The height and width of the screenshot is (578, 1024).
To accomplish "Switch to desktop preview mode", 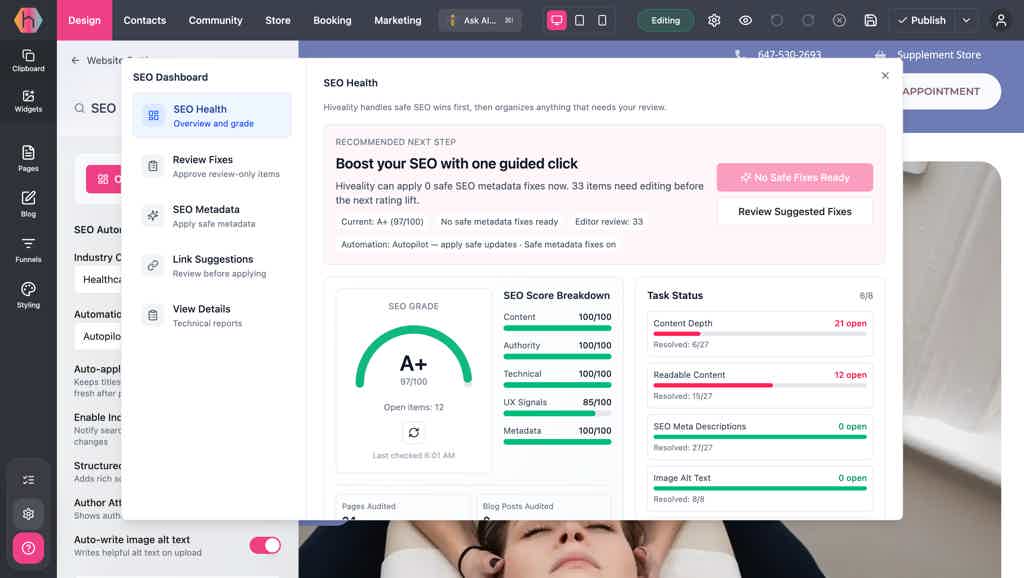I will (x=556, y=20).
